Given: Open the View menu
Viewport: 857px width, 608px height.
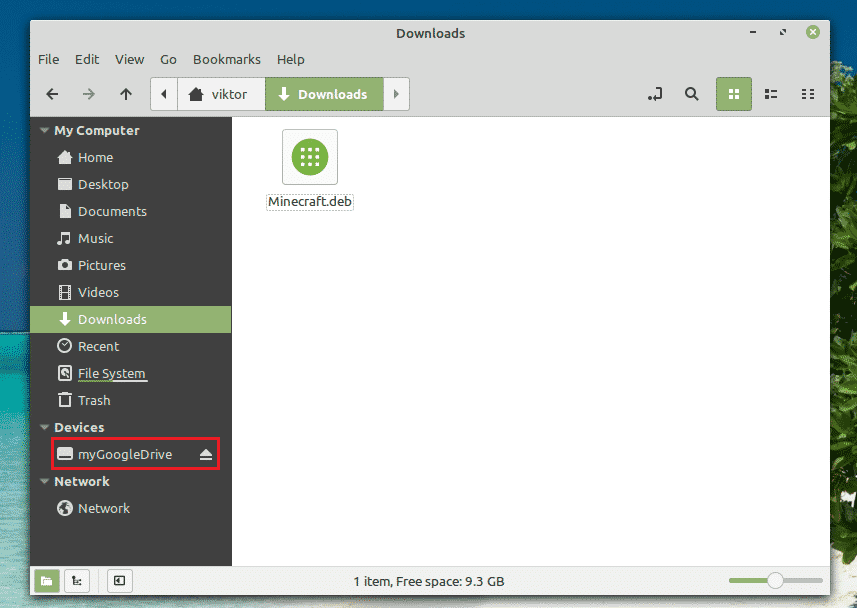Looking at the screenshot, I should point(130,59).
